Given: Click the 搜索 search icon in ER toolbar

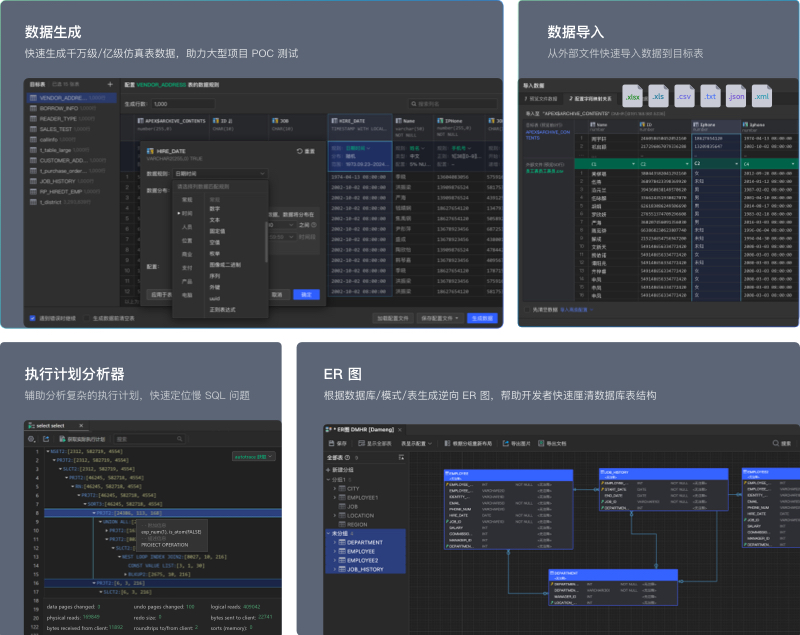Looking at the screenshot, I should coord(776,443).
